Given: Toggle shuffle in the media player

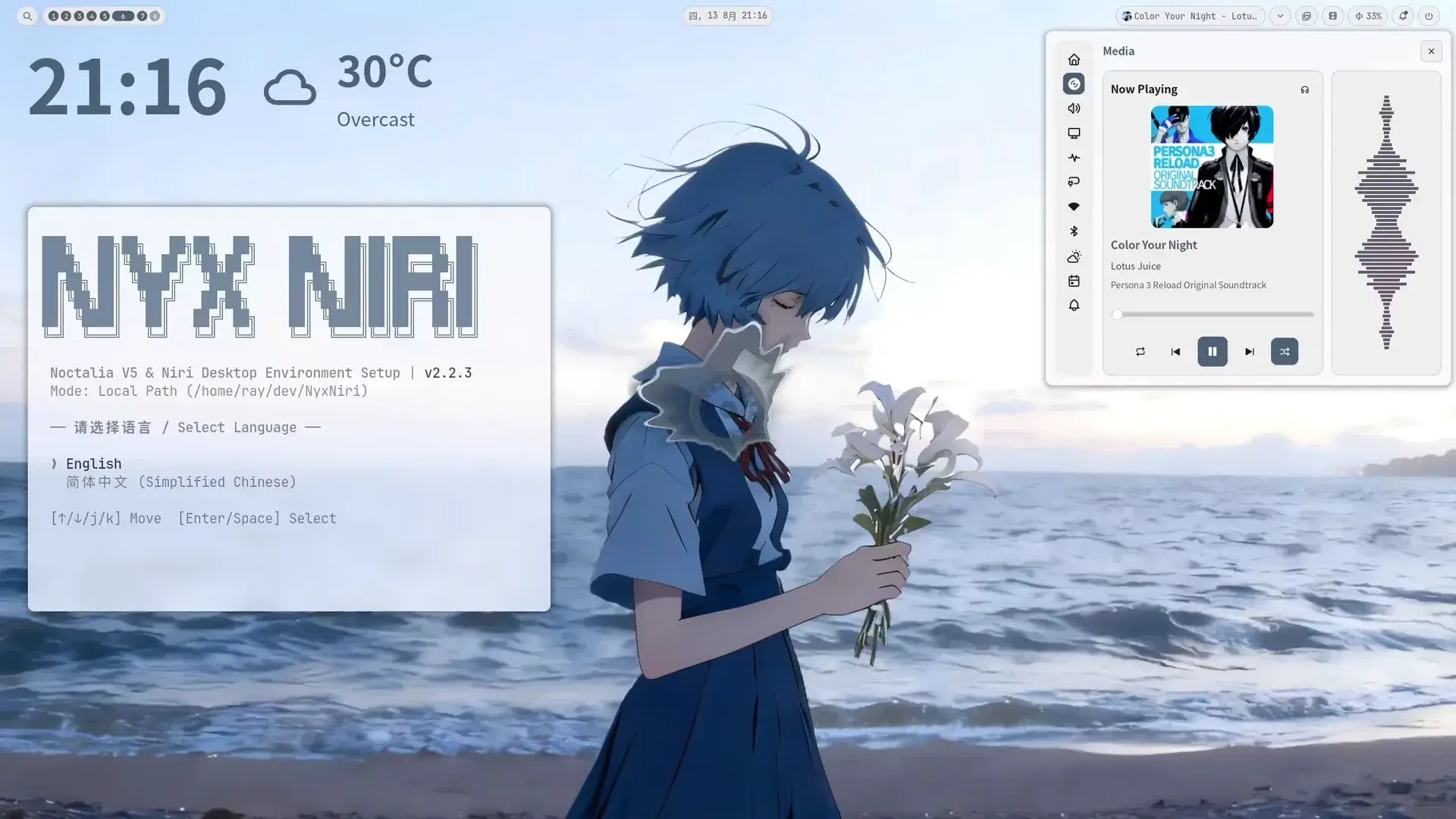Looking at the screenshot, I should [x=1285, y=352].
